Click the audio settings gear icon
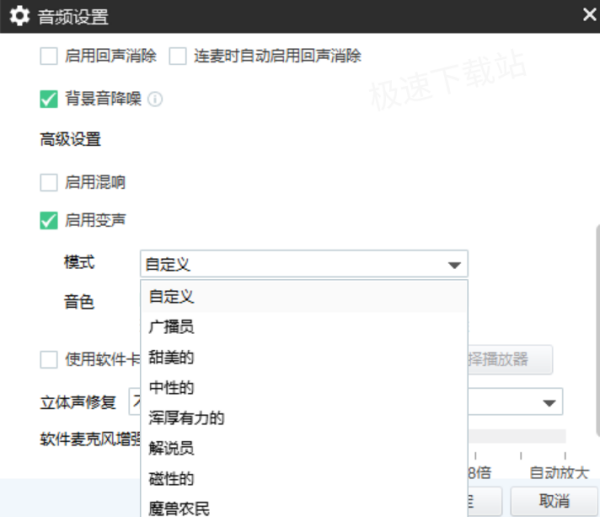 tap(20, 16)
